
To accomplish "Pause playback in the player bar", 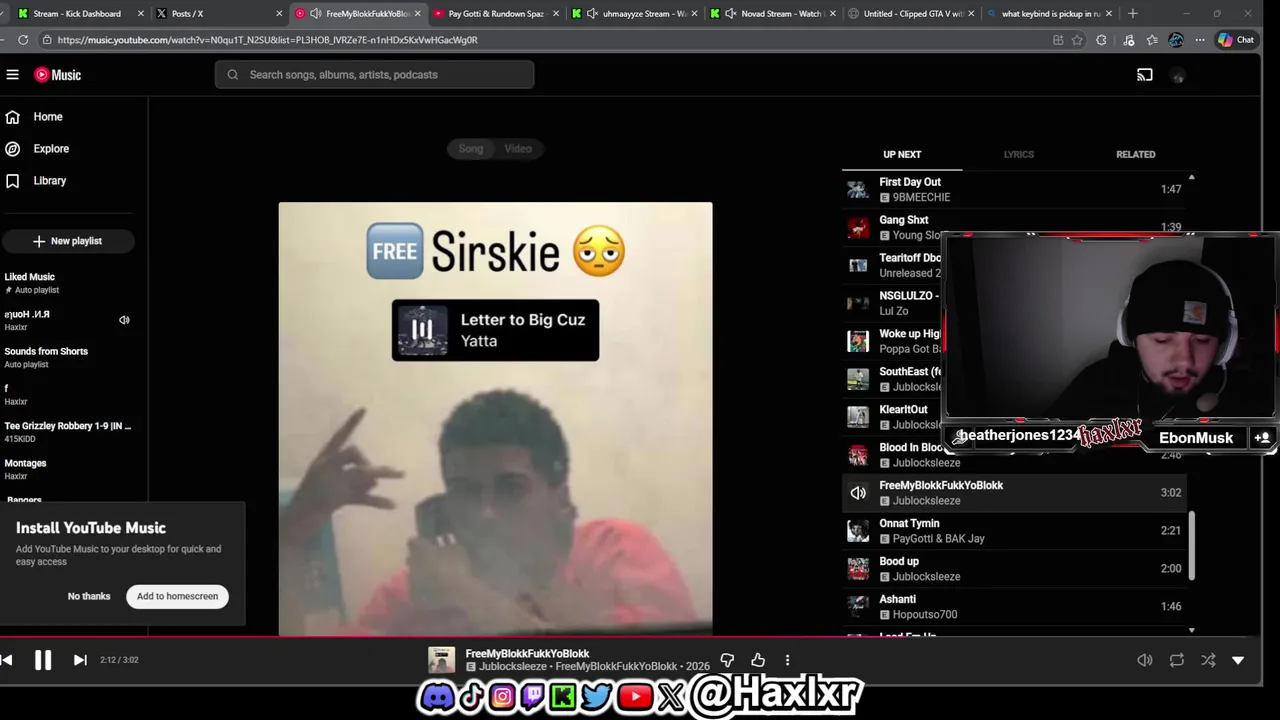I will [x=43, y=660].
